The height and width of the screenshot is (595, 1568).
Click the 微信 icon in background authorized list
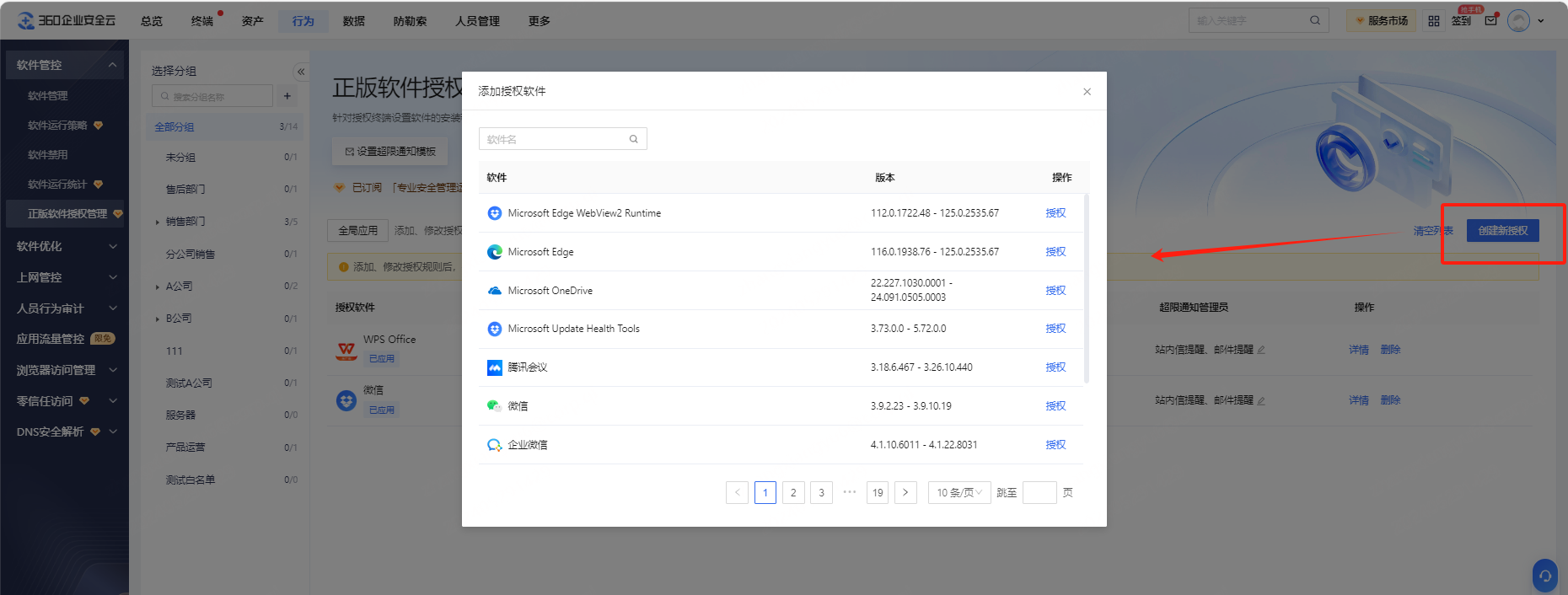[346, 400]
